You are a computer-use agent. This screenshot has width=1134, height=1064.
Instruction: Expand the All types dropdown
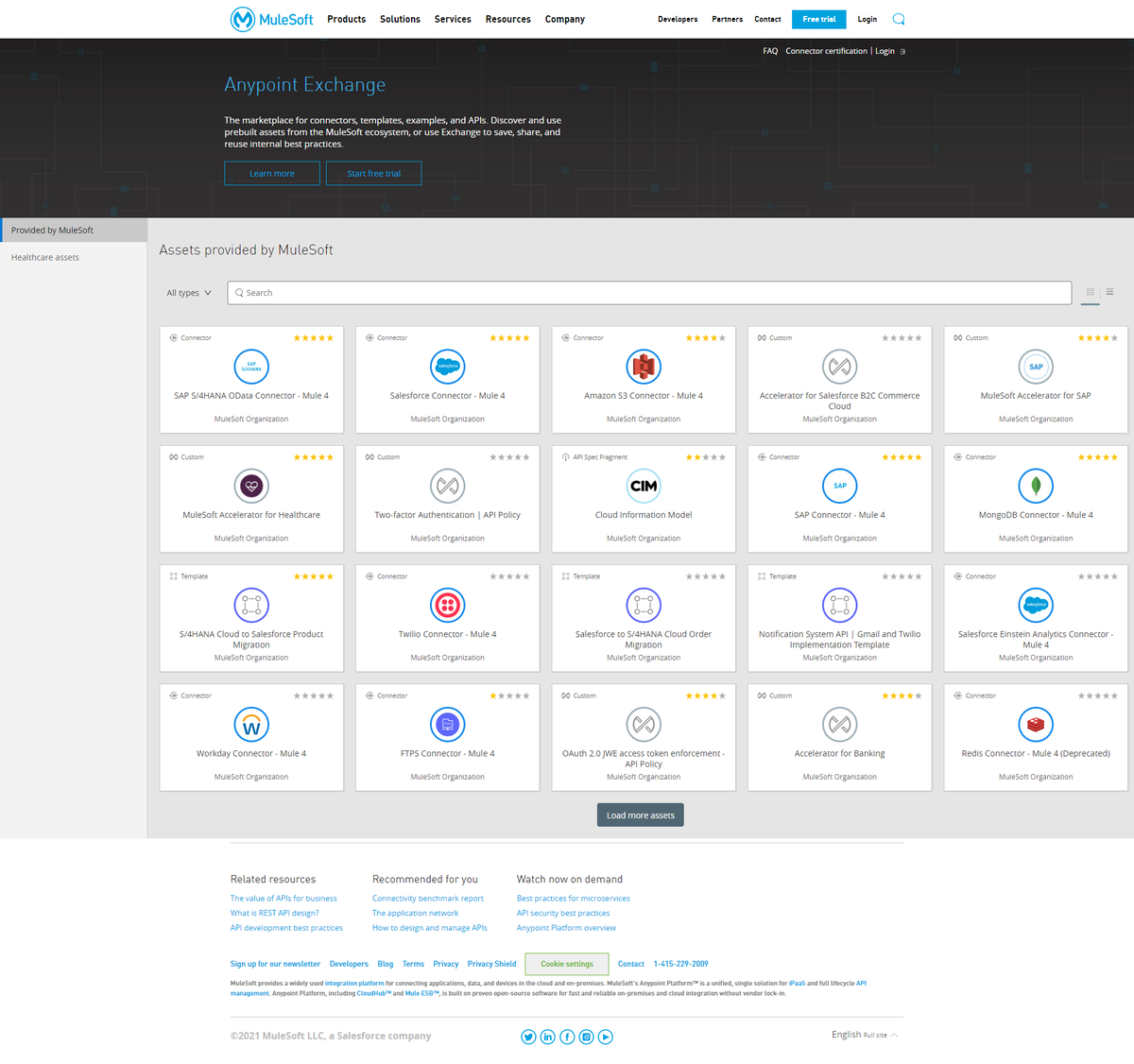189,293
